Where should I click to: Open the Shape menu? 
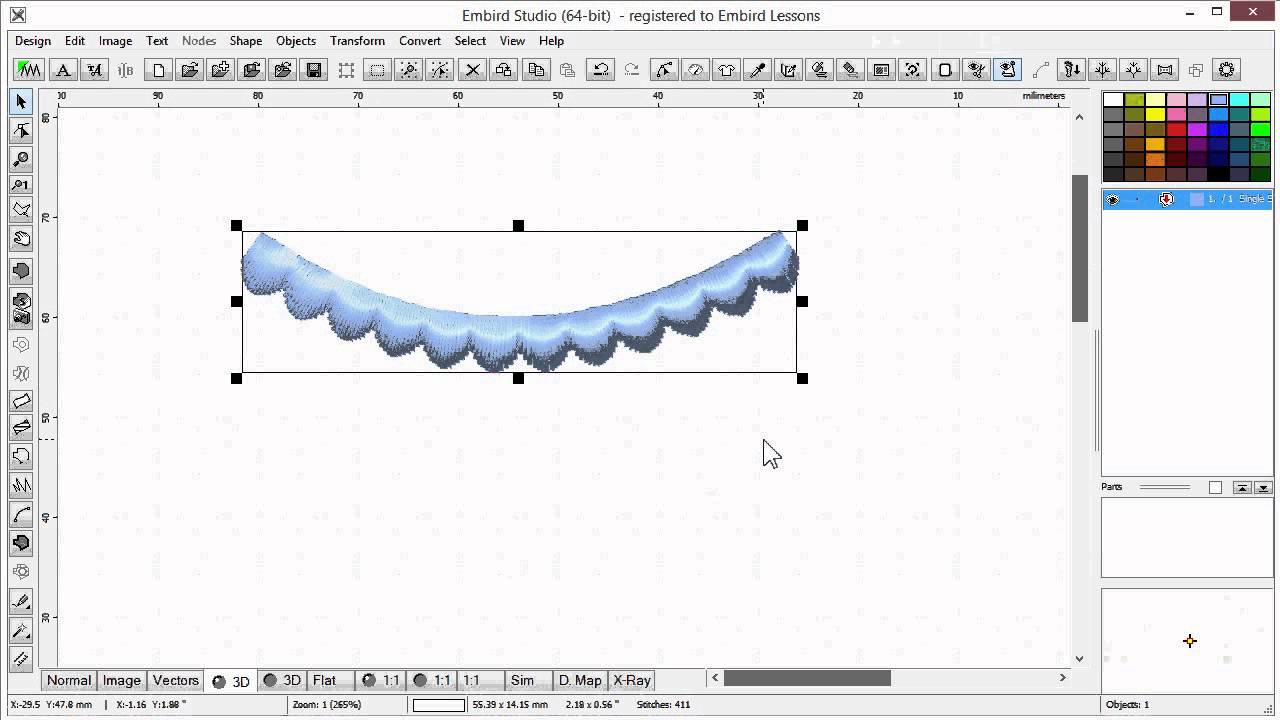245,41
